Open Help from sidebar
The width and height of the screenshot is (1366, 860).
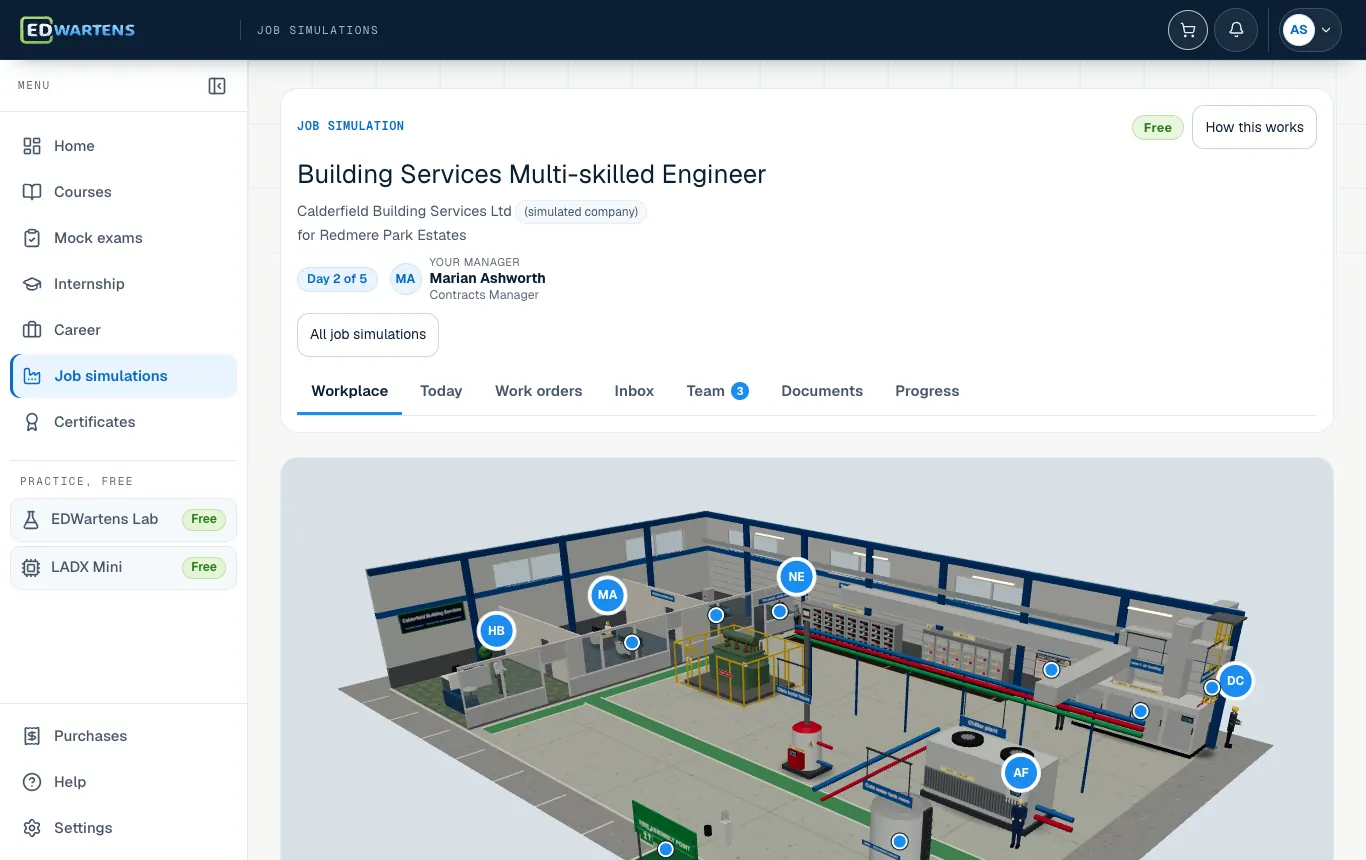point(124,782)
